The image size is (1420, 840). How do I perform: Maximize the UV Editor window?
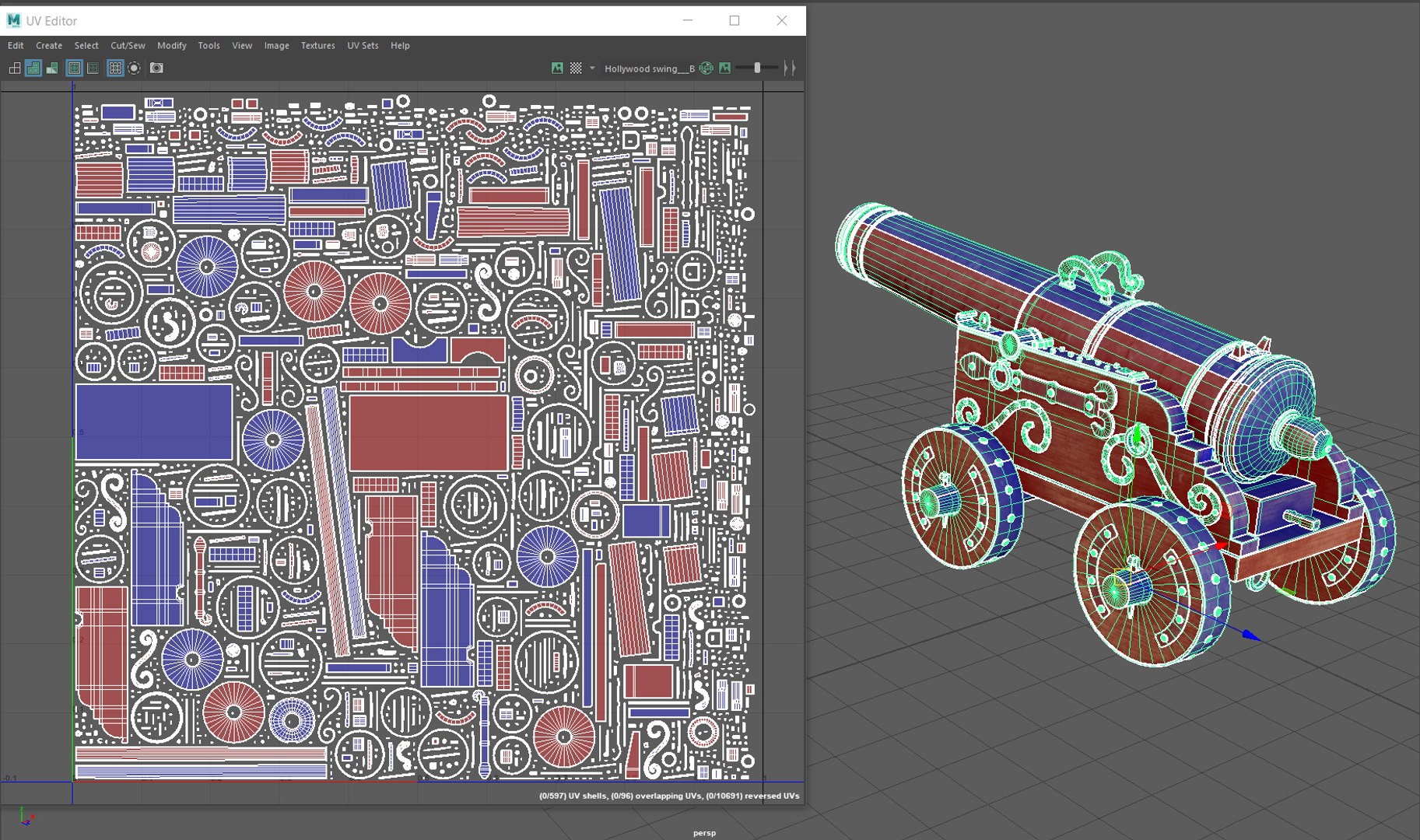point(734,20)
